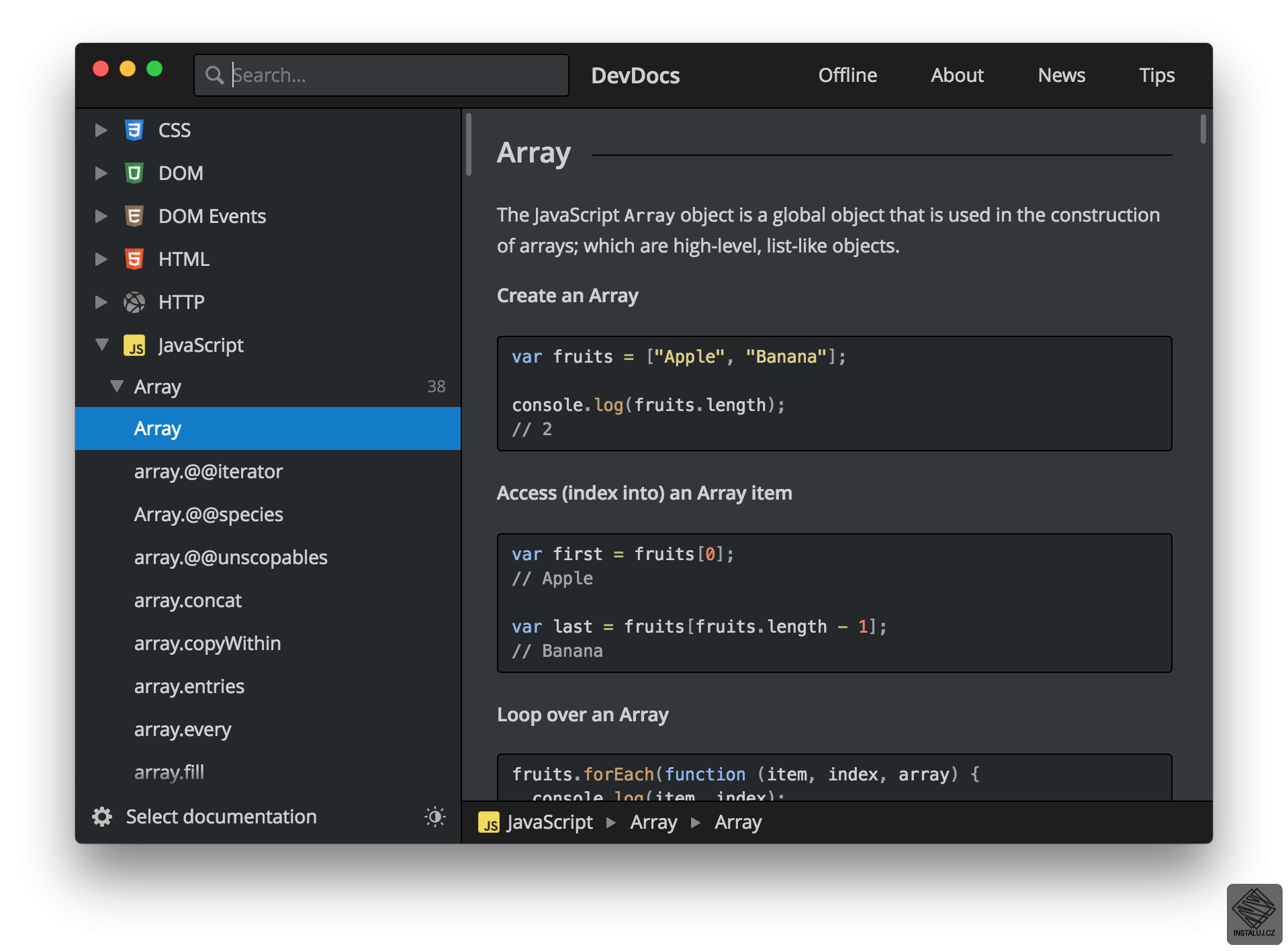Click the yellow minimize window button
Screen dimensions: 1288x951
click(x=128, y=69)
